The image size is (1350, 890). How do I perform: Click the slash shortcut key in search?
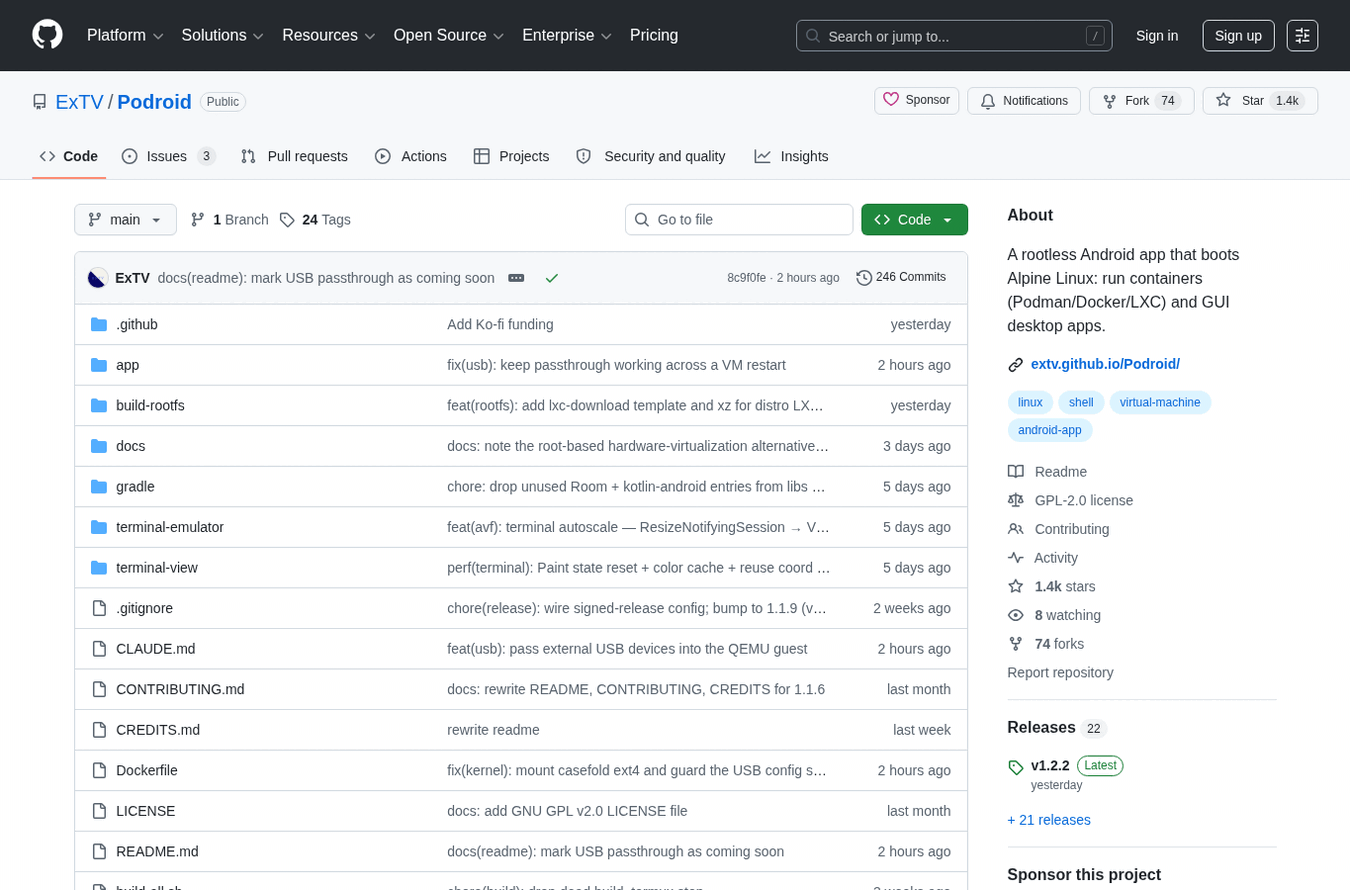(x=1095, y=36)
